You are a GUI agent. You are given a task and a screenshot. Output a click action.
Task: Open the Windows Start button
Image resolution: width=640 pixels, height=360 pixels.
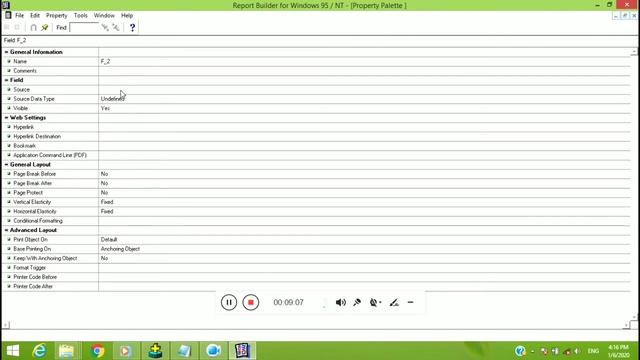point(13,351)
